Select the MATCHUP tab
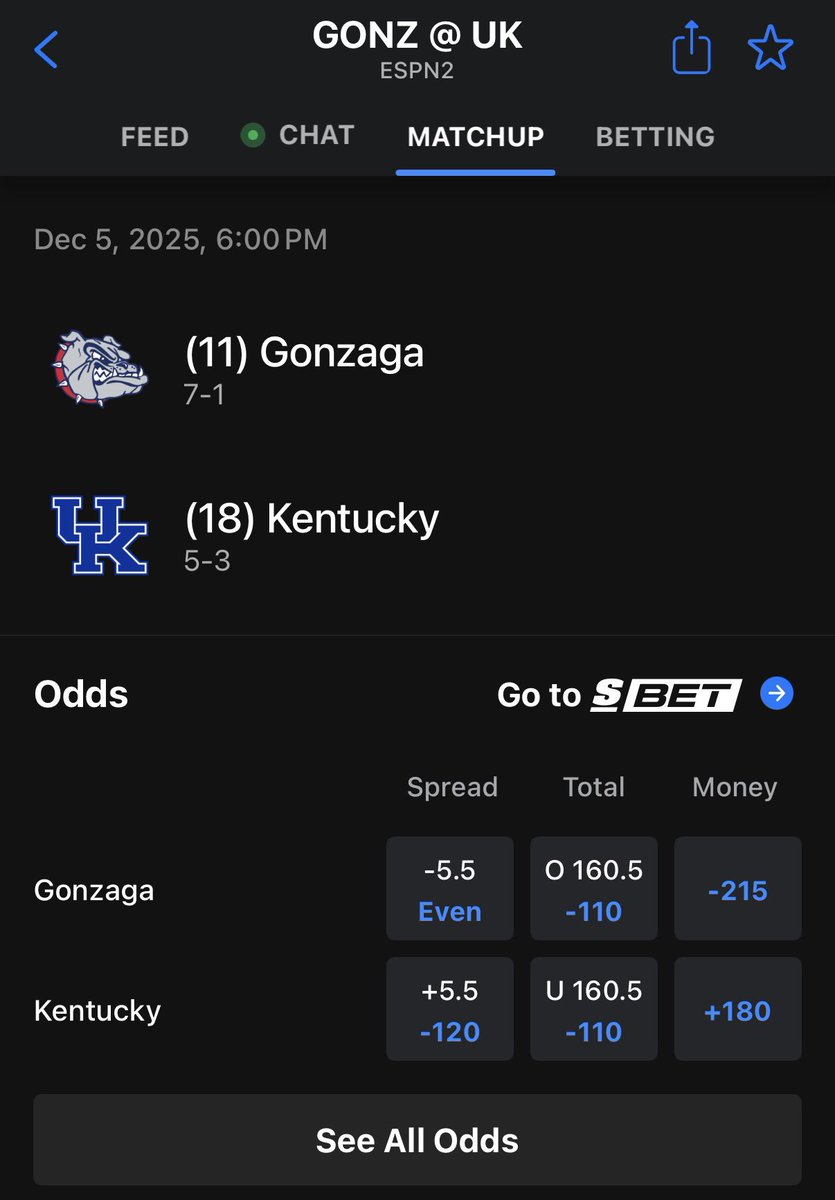The height and width of the screenshot is (1200, 835). pos(476,136)
